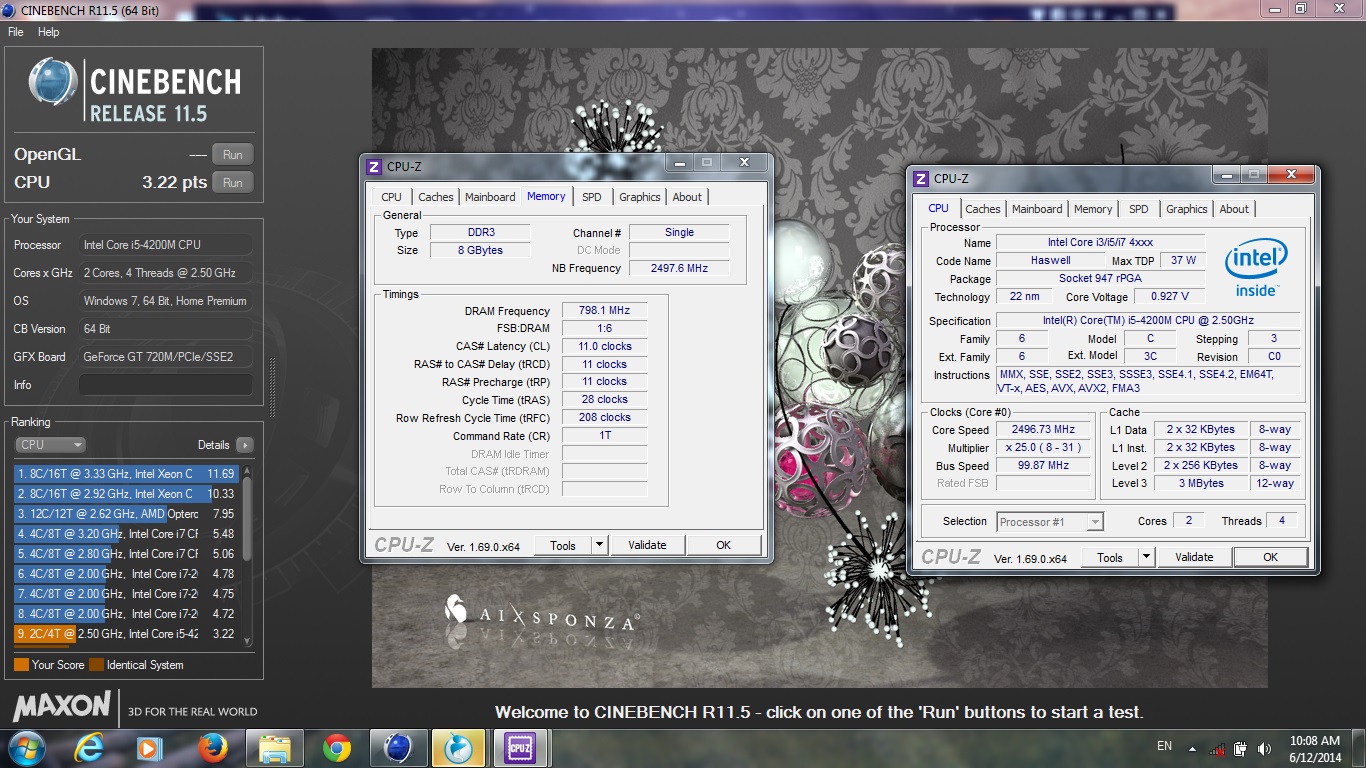Show hidden tray icons arrow
This screenshot has height=768, width=1366.
(x=1191, y=748)
